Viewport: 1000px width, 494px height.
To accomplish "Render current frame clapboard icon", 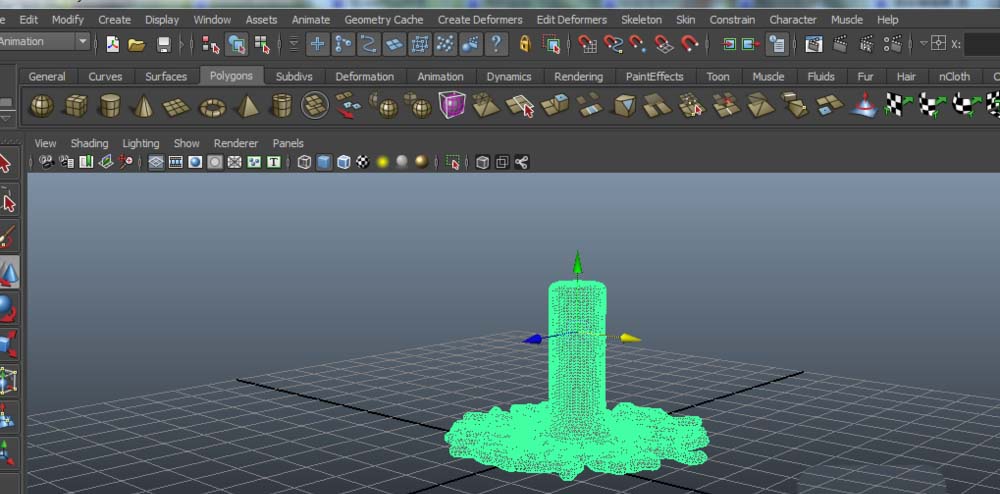I will point(840,44).
